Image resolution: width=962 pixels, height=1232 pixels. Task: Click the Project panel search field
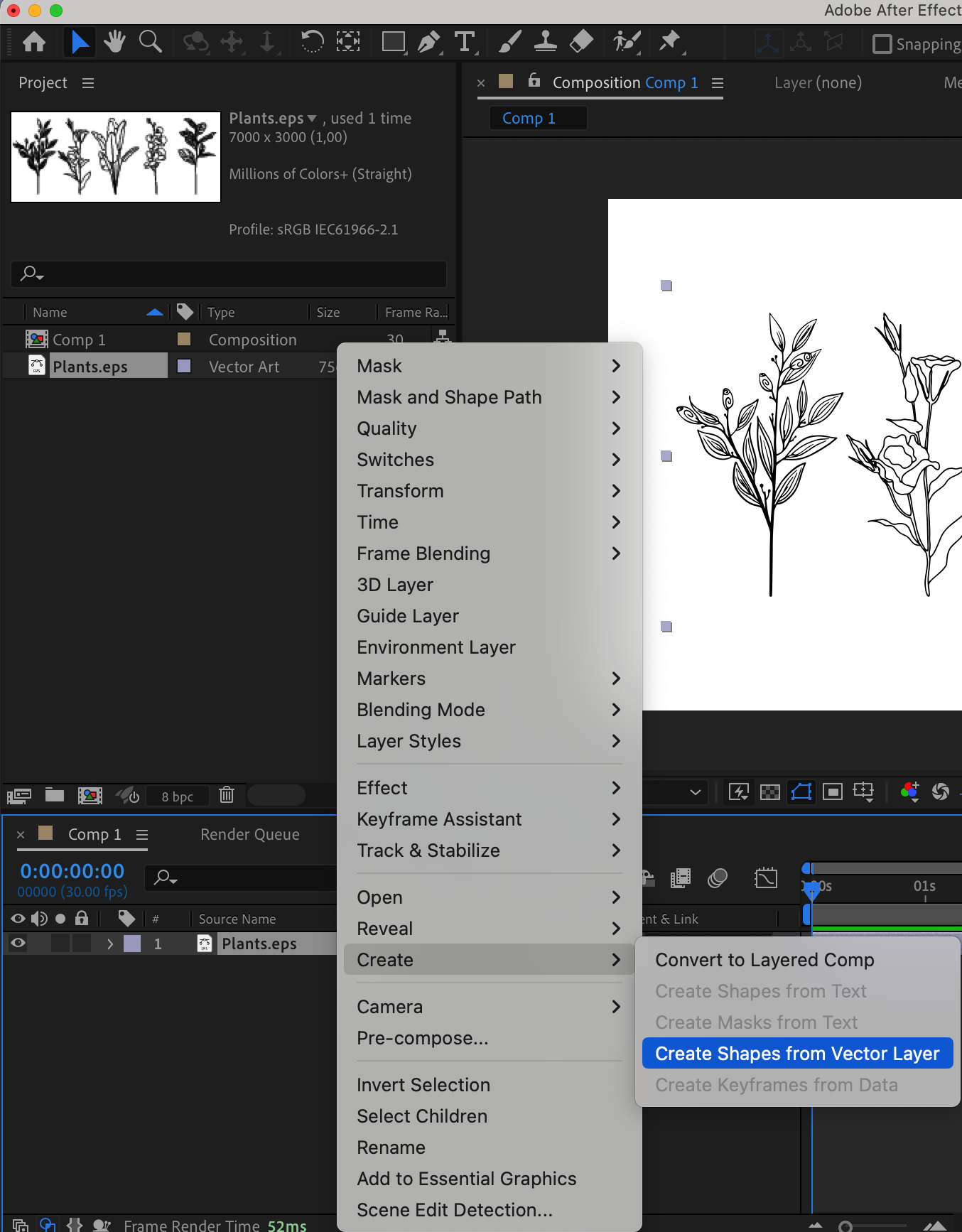229,274
